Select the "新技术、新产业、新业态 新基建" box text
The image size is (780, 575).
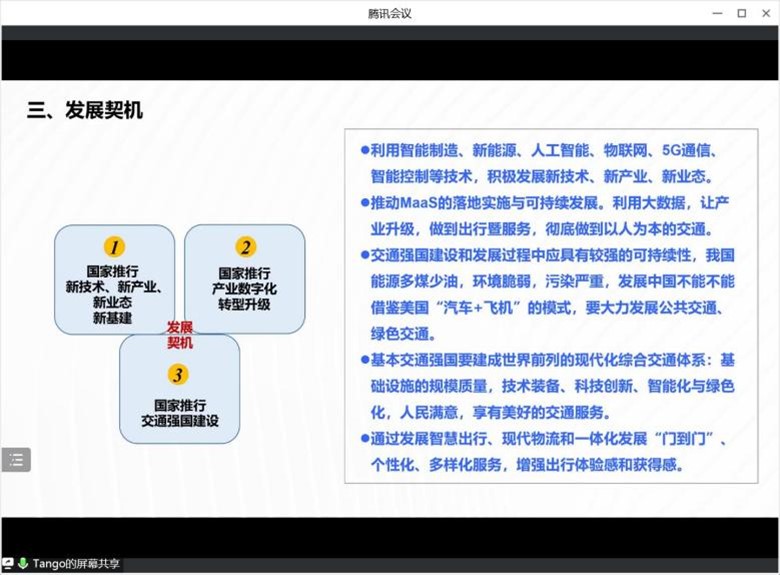click(x=113, y=295)
